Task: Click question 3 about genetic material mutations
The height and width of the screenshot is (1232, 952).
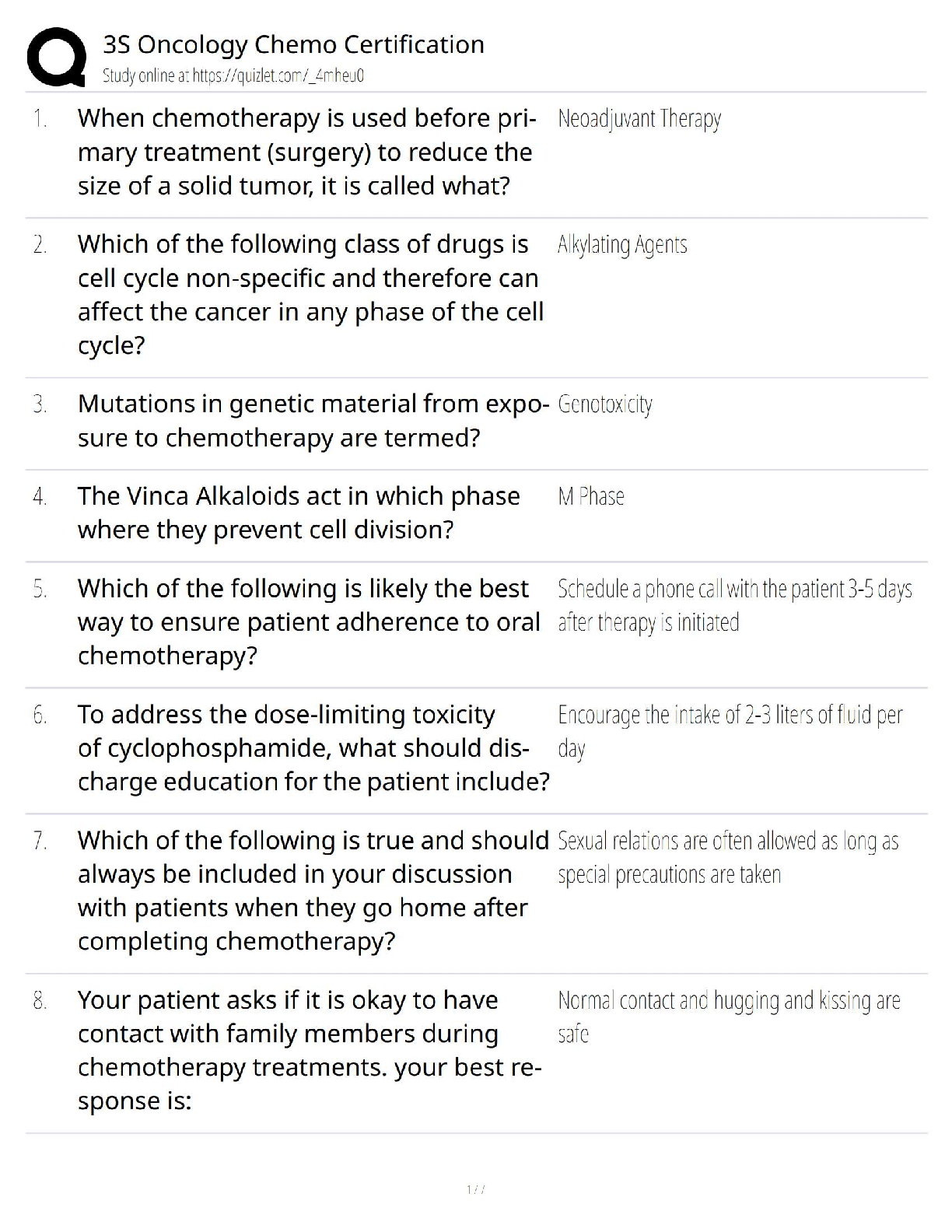Action: point(313,420)
